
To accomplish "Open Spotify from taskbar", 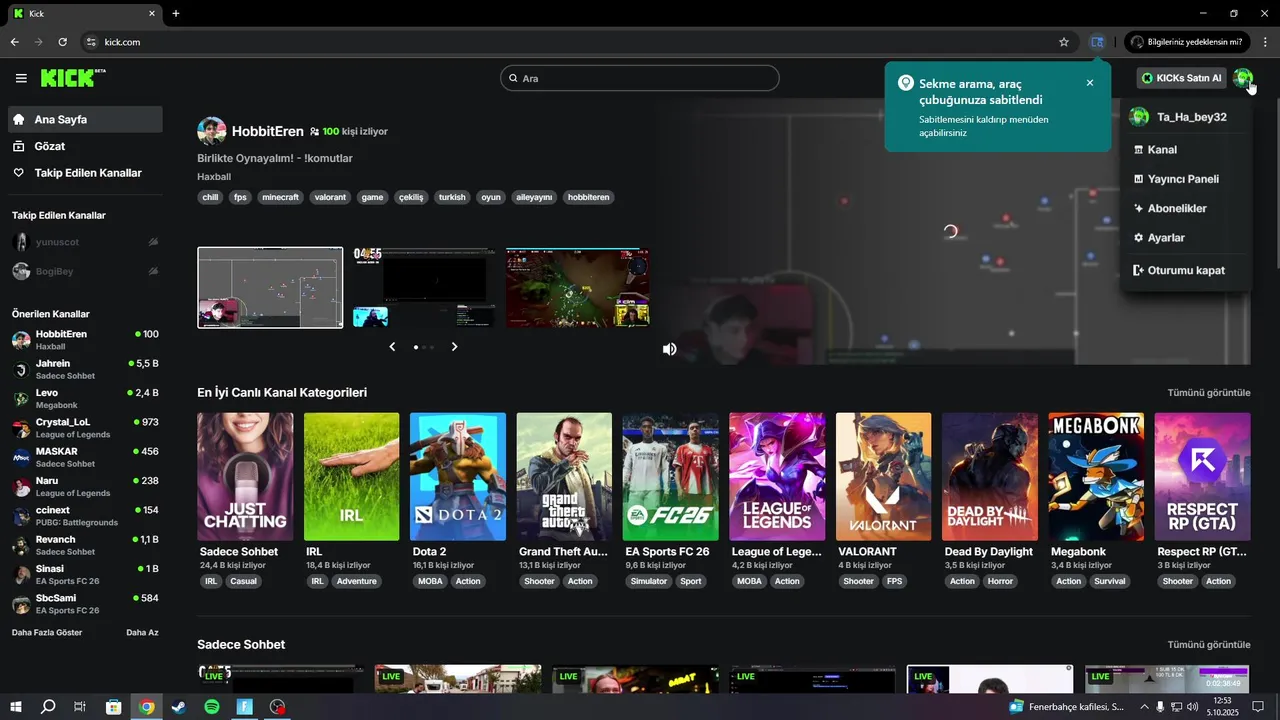I will tap(212, 706).
